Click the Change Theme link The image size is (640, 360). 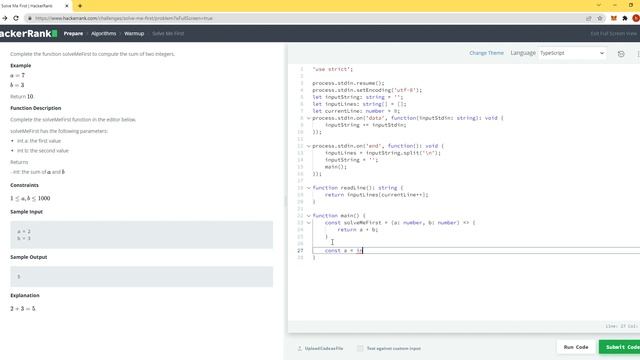(x=486, y=53)
